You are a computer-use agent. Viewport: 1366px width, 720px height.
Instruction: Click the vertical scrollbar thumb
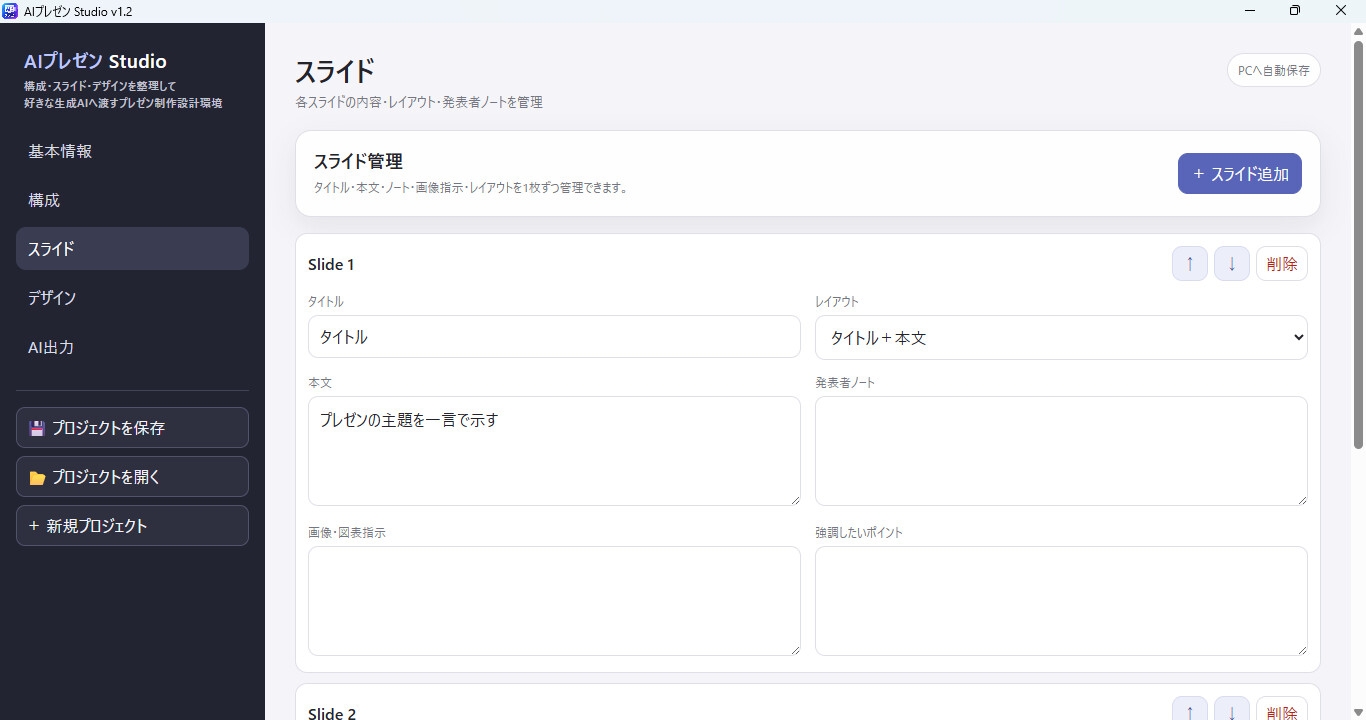point(1359,245)
